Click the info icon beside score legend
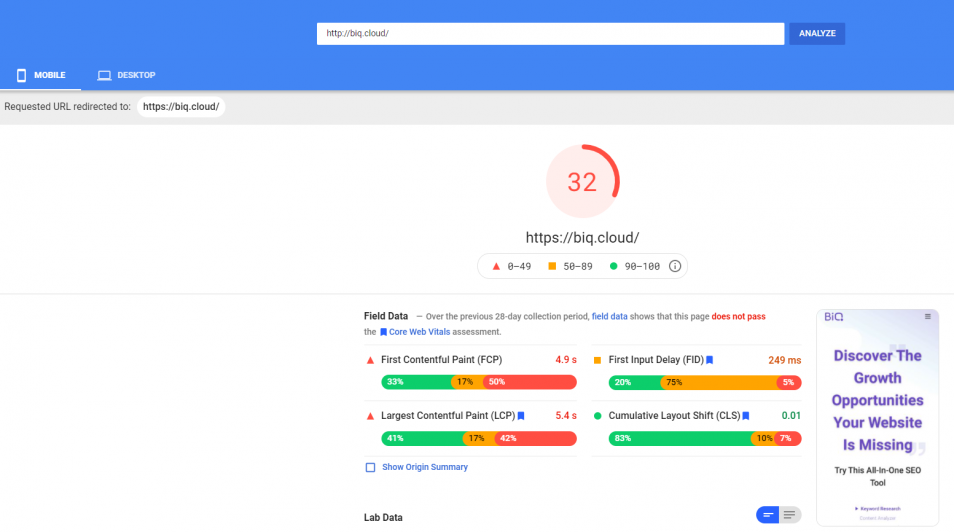The image size is (954, 532). (675, 266)
